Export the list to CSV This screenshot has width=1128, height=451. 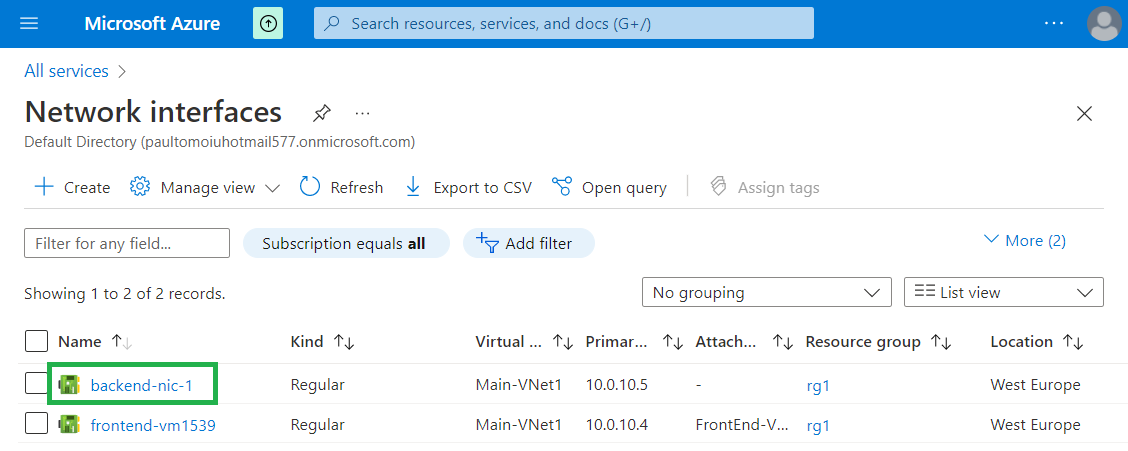click(468, 187)
